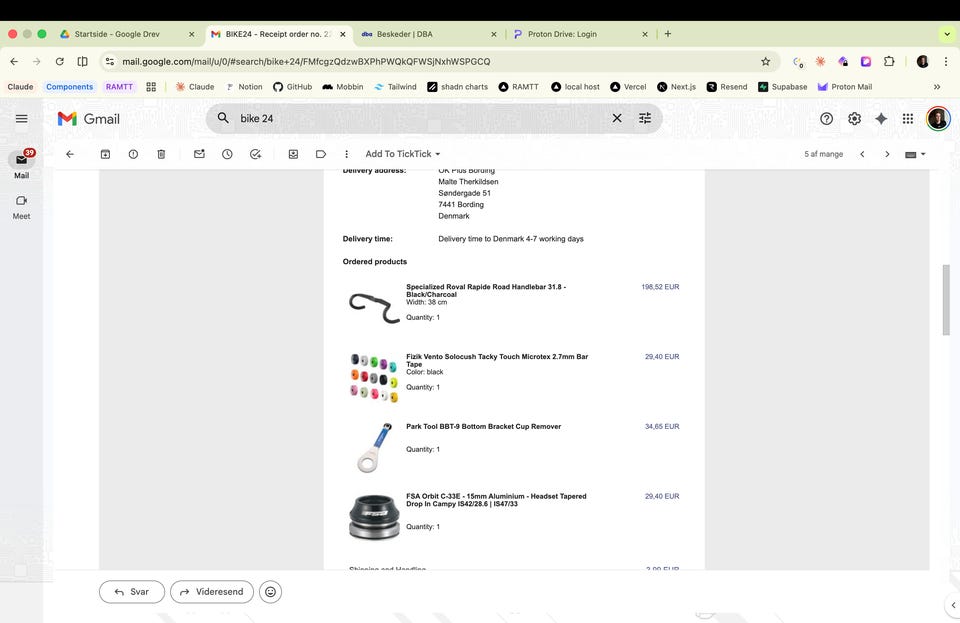
Task: Open the RAMTT purple bookmark folder
Action: click(119, 87)
